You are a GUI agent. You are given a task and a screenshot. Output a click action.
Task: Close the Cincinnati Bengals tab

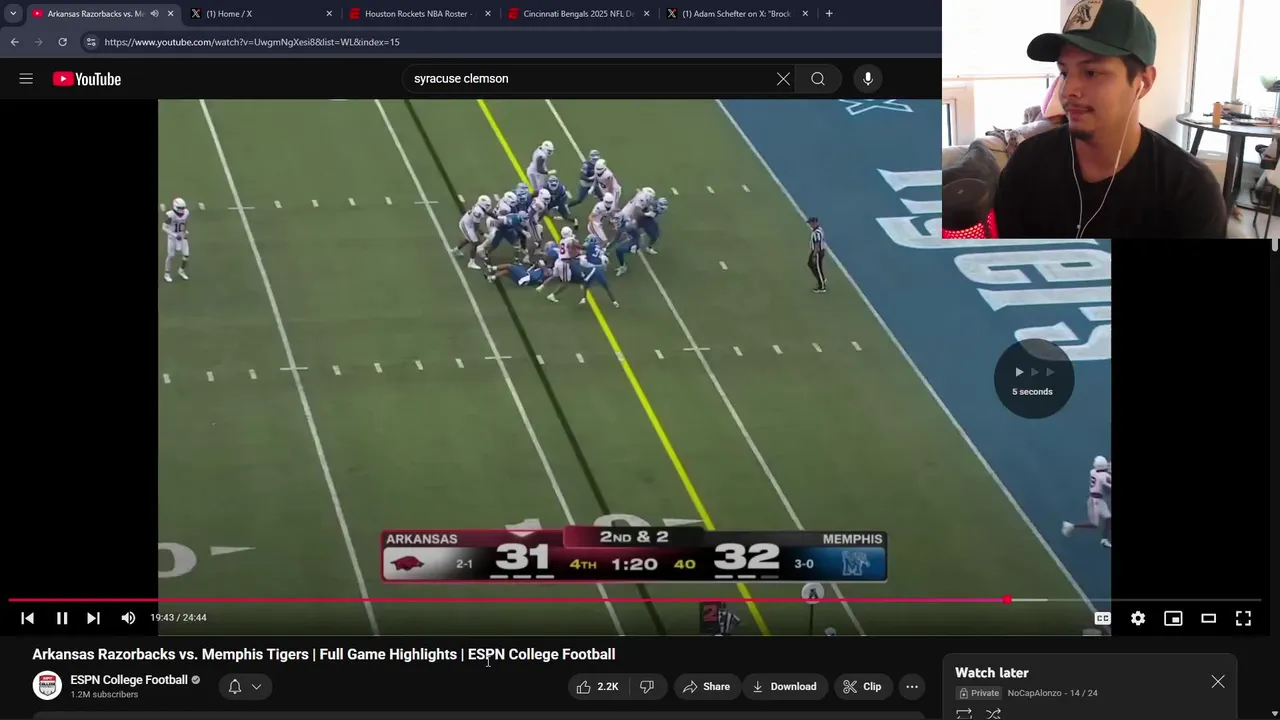click(x=647, y=14)
